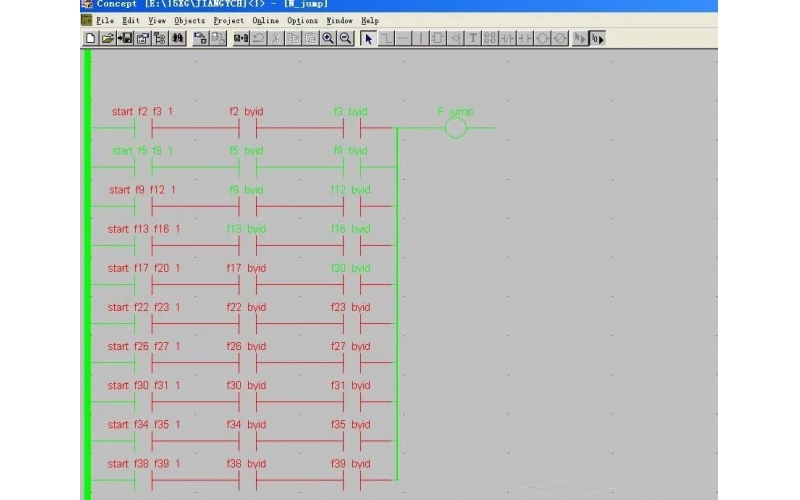Click the New file icon in toolbar

tap(90, 38)
